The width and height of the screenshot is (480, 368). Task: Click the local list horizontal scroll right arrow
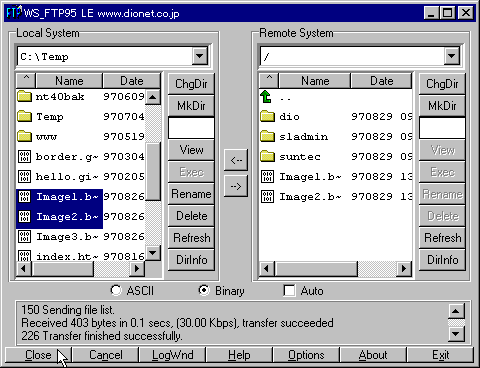(137, 269)
